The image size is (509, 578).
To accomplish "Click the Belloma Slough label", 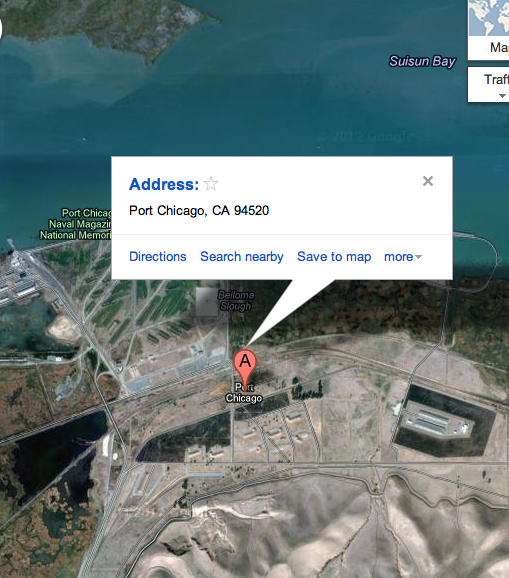I will click(x=236, y=300).
